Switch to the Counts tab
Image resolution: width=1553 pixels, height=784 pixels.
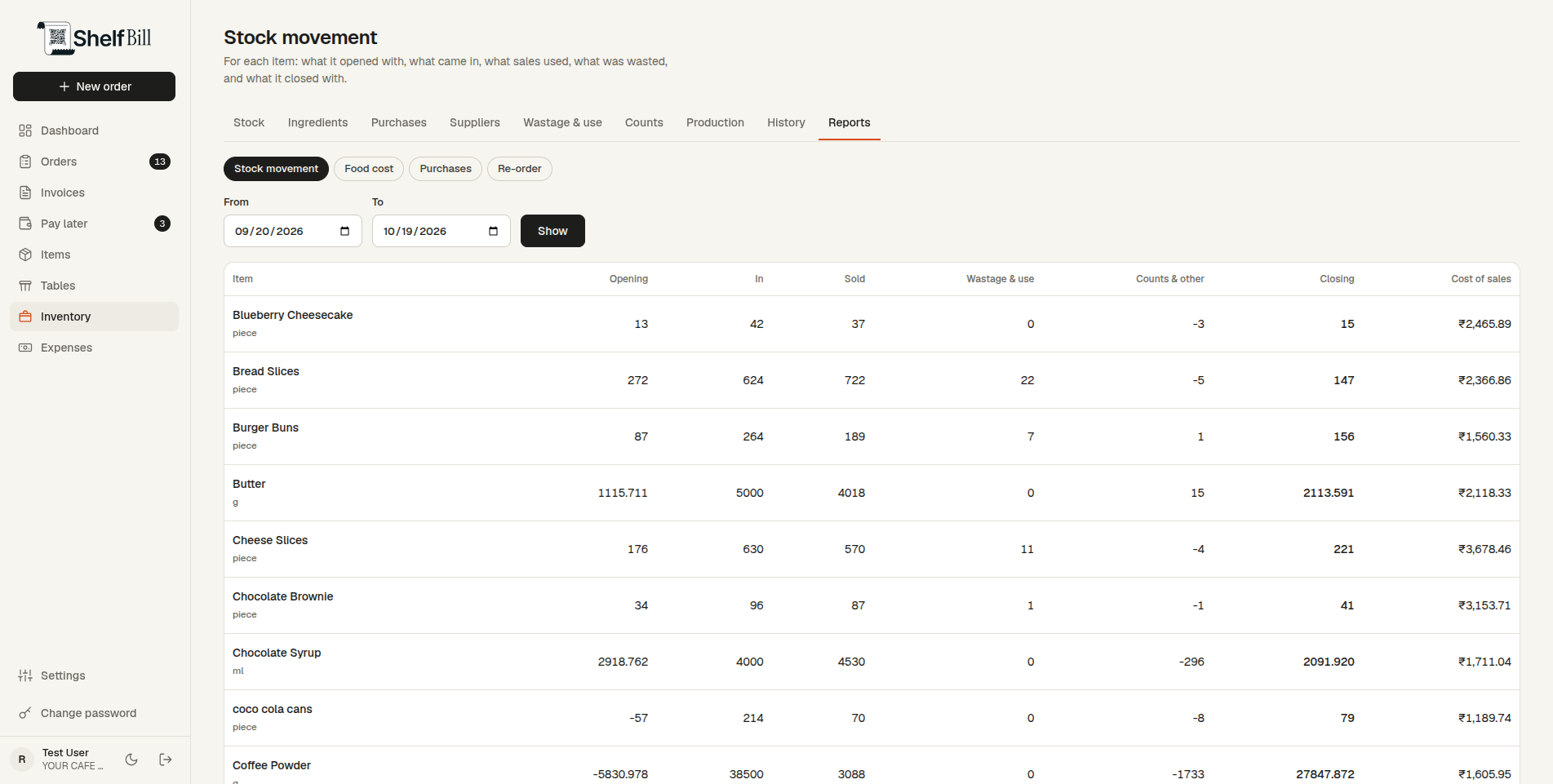point(644,122)
